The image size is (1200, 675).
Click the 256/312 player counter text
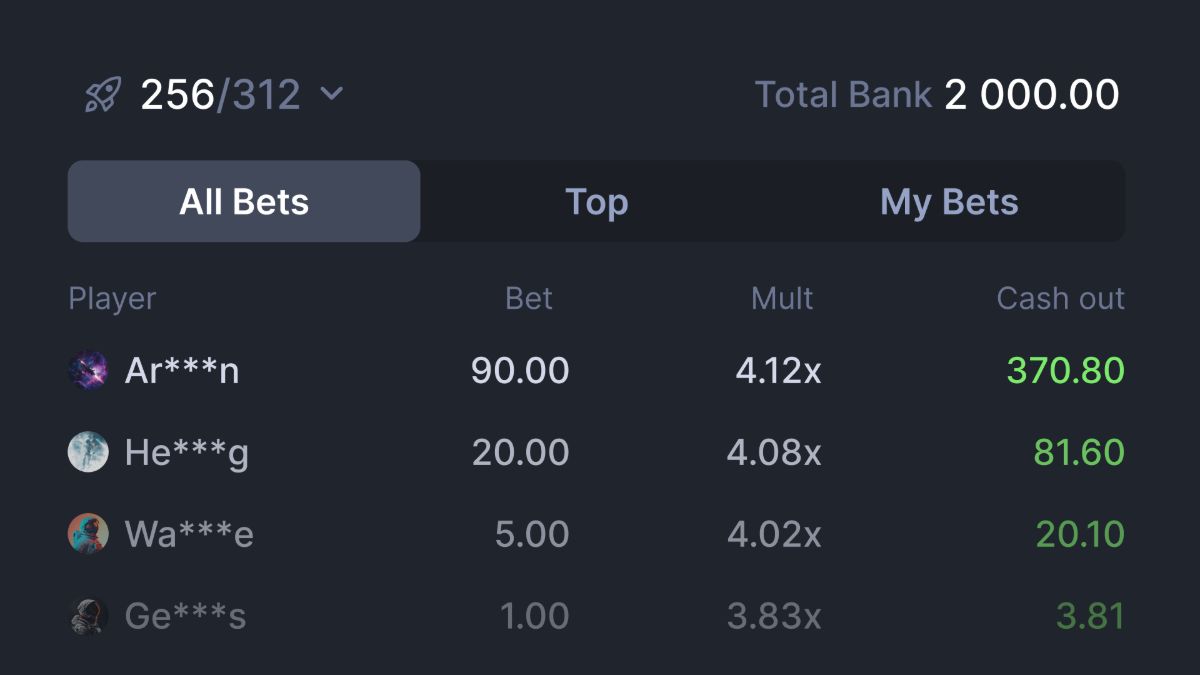coord(220,95)
